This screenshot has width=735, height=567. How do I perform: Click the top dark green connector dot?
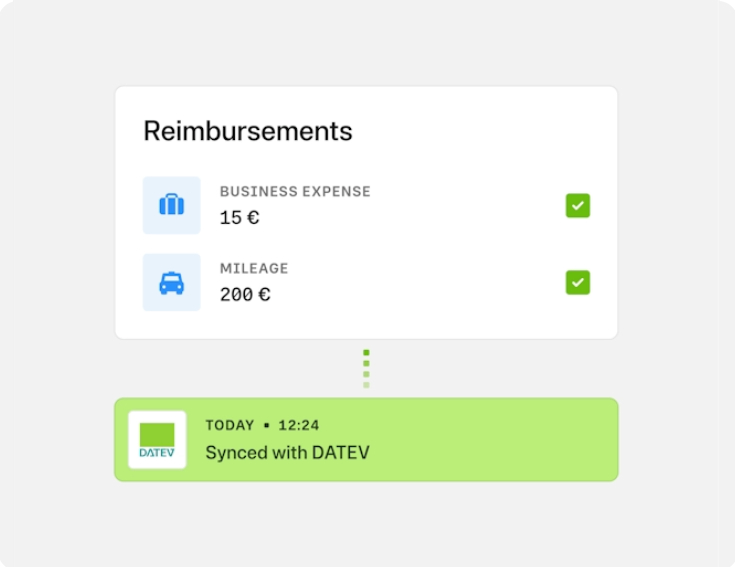(366, 353)
